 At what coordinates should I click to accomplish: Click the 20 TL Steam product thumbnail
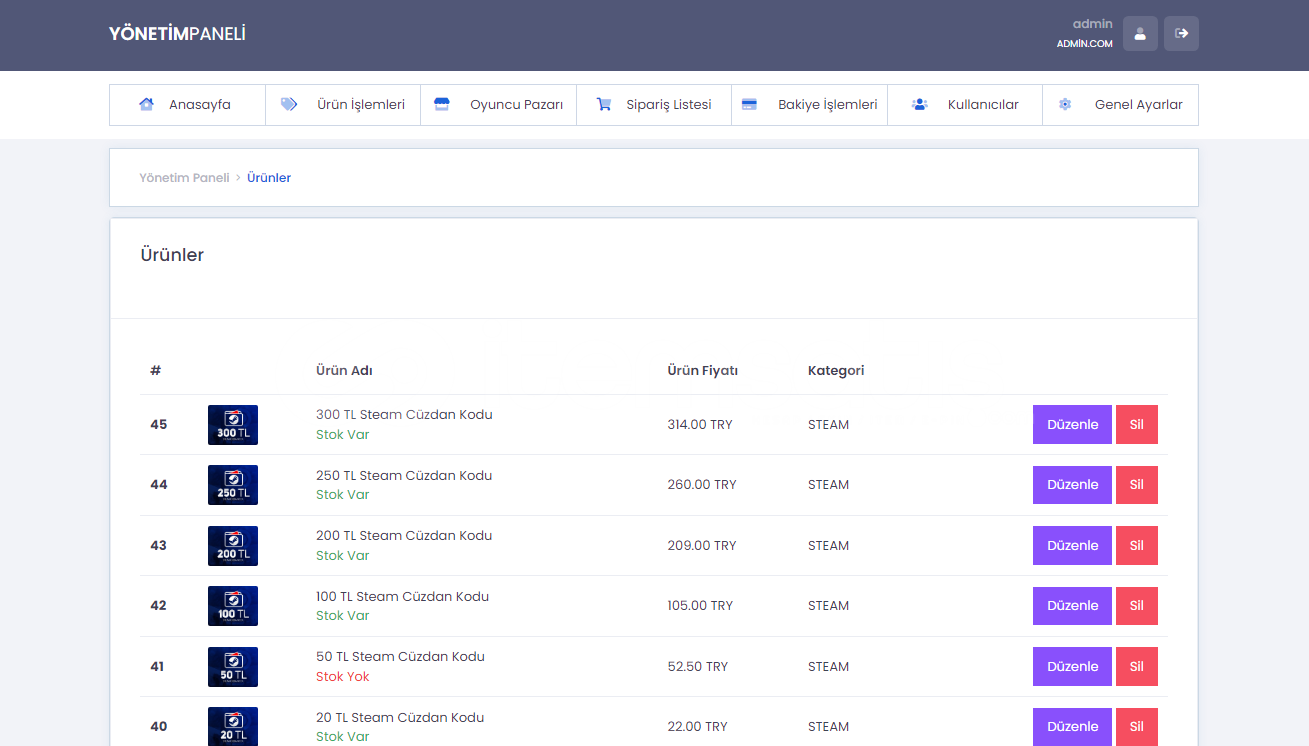pos(233,726)
